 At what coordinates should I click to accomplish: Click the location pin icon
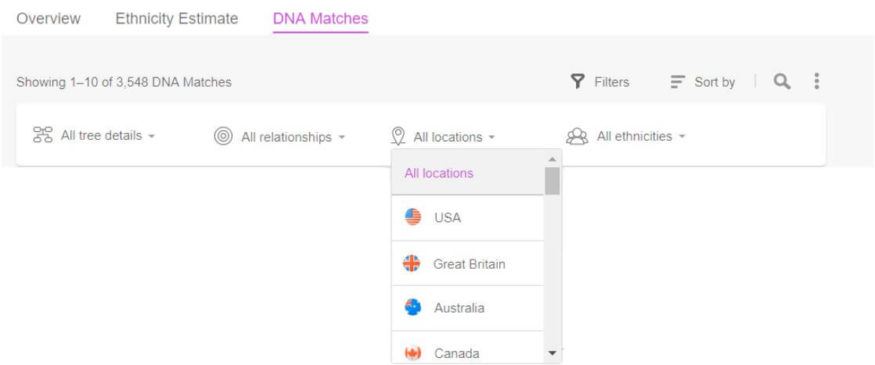tap(398, 136)
